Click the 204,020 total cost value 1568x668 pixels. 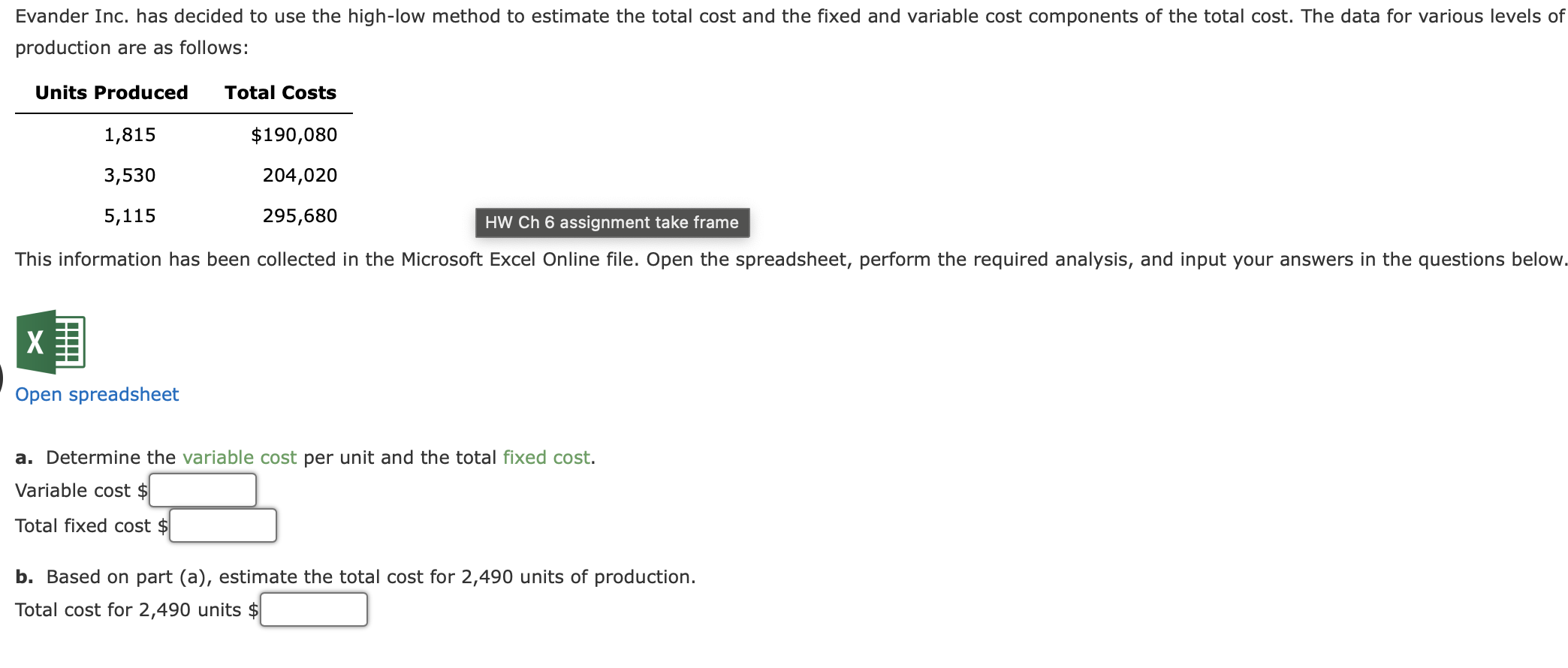tap(300, 175)
